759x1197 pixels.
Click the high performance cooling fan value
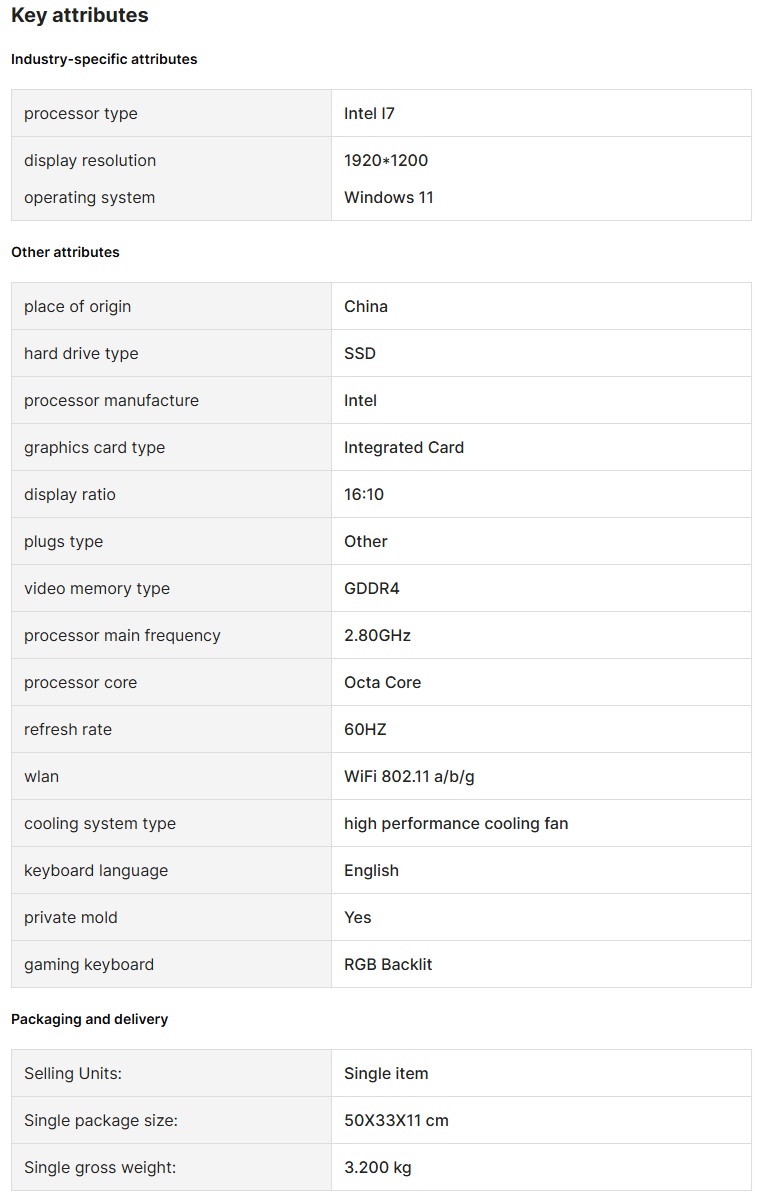pyautogui.click(x=456, y=823)
